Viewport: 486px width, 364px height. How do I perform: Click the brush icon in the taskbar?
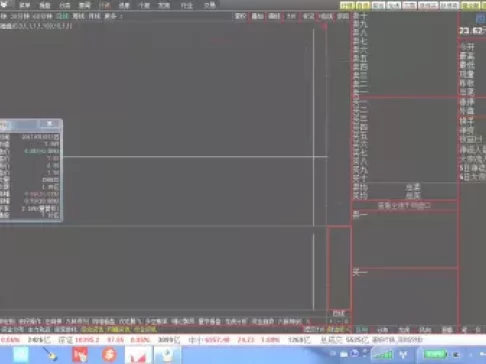(x=50, y=355)
